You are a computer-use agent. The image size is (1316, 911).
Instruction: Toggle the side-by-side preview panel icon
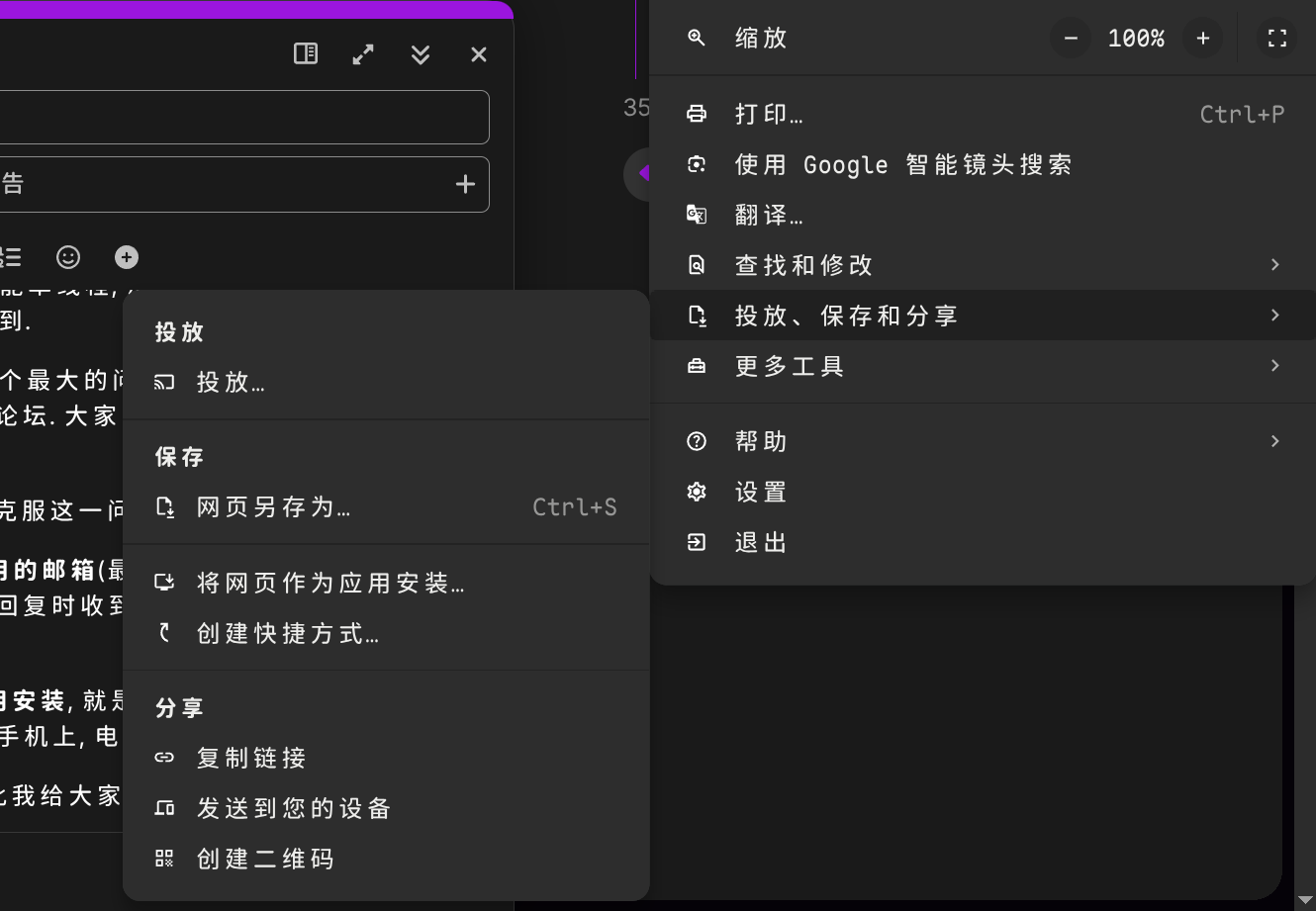(306, 54)
